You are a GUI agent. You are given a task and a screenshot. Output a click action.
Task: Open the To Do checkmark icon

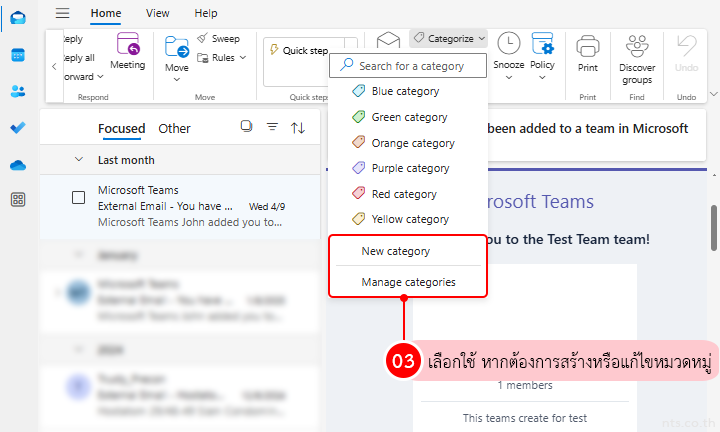(18, 127)
